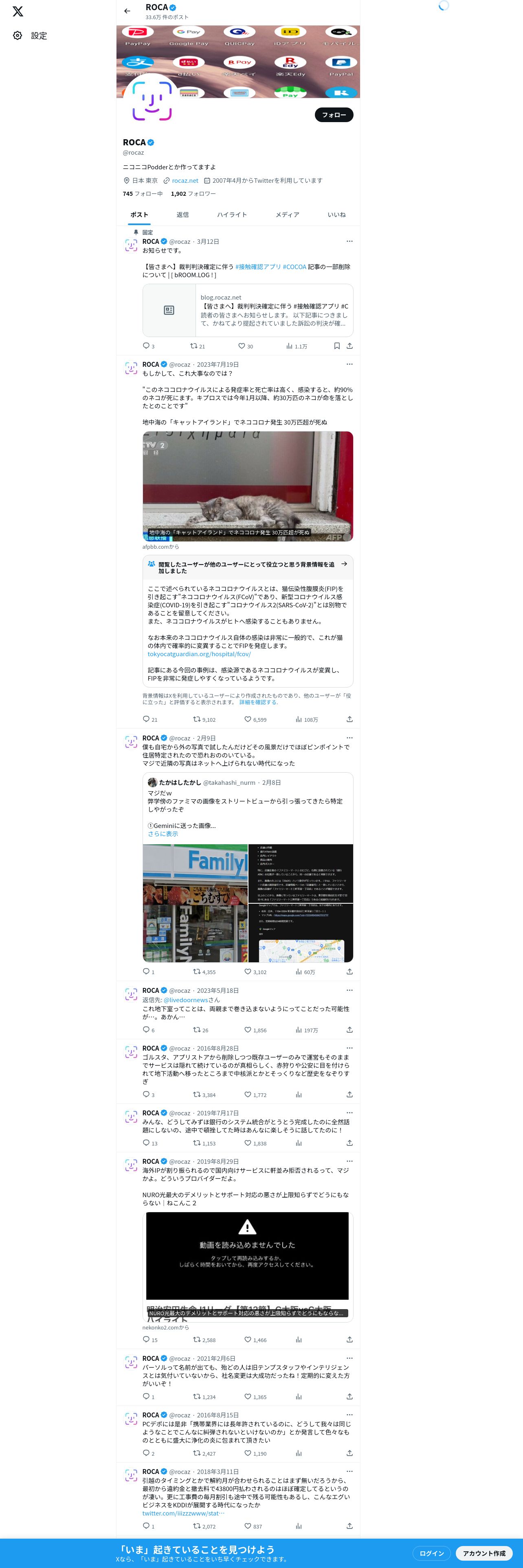Open the @livedoornews mention

pyautogui.click(x=186, y=999)
